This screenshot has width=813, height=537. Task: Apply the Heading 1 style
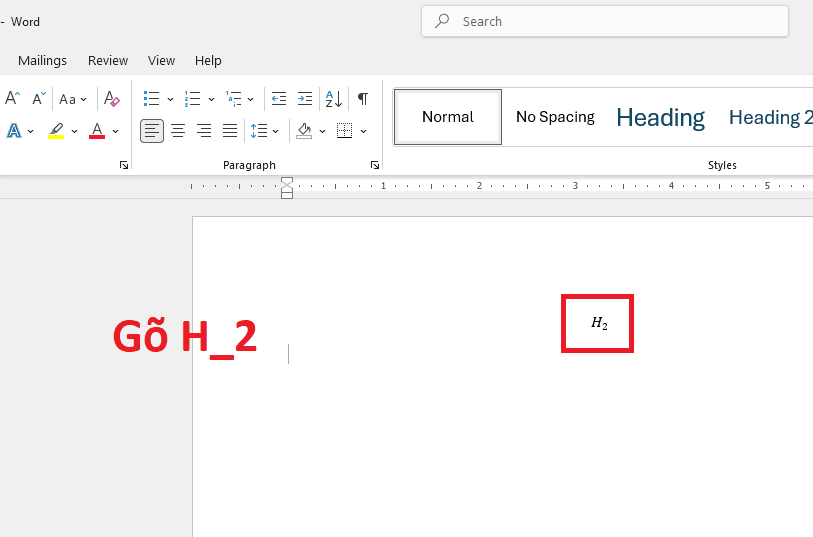coord(661,117)
